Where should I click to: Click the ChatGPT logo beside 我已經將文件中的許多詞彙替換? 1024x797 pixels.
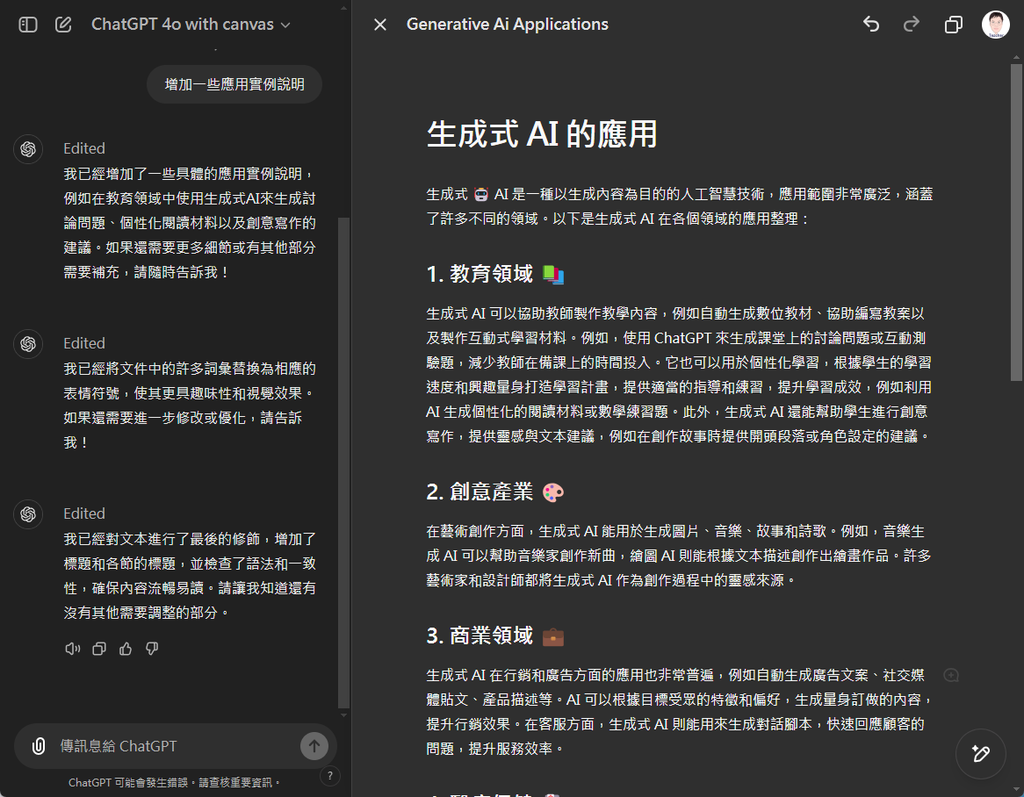tap(28, 344)
